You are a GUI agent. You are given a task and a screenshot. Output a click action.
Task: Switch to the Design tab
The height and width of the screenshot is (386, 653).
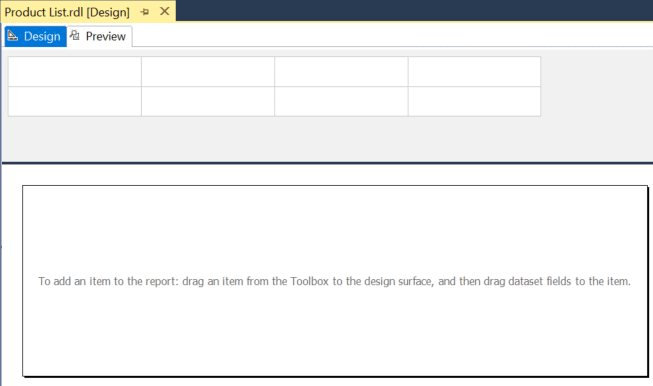[35, 37]
